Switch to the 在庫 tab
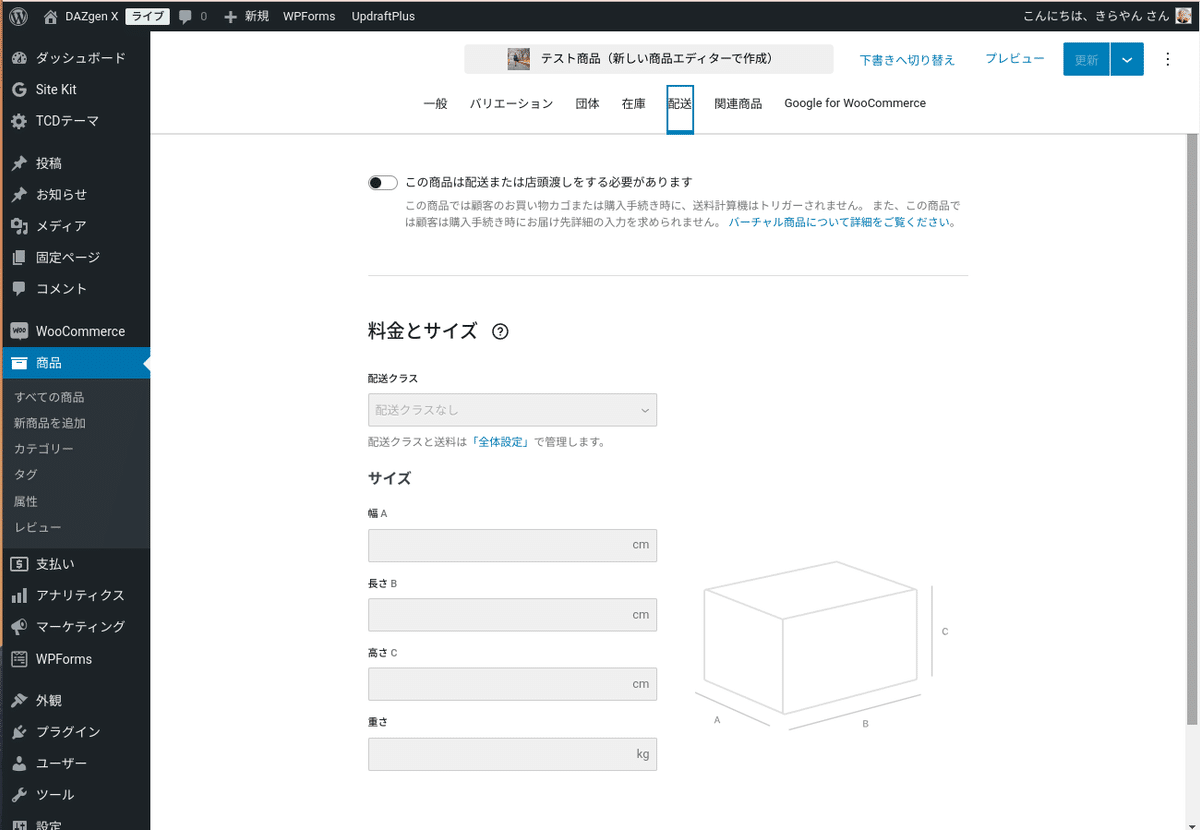This screenshot has height=830, width=1200. 633,104
